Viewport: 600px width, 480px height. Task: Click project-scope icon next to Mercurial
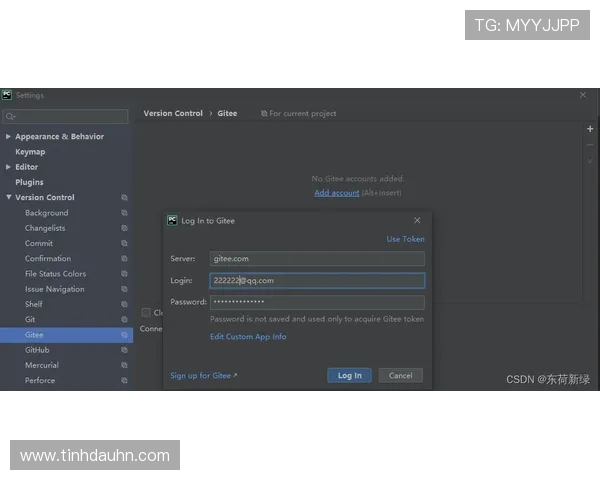(x=124, y=365)
